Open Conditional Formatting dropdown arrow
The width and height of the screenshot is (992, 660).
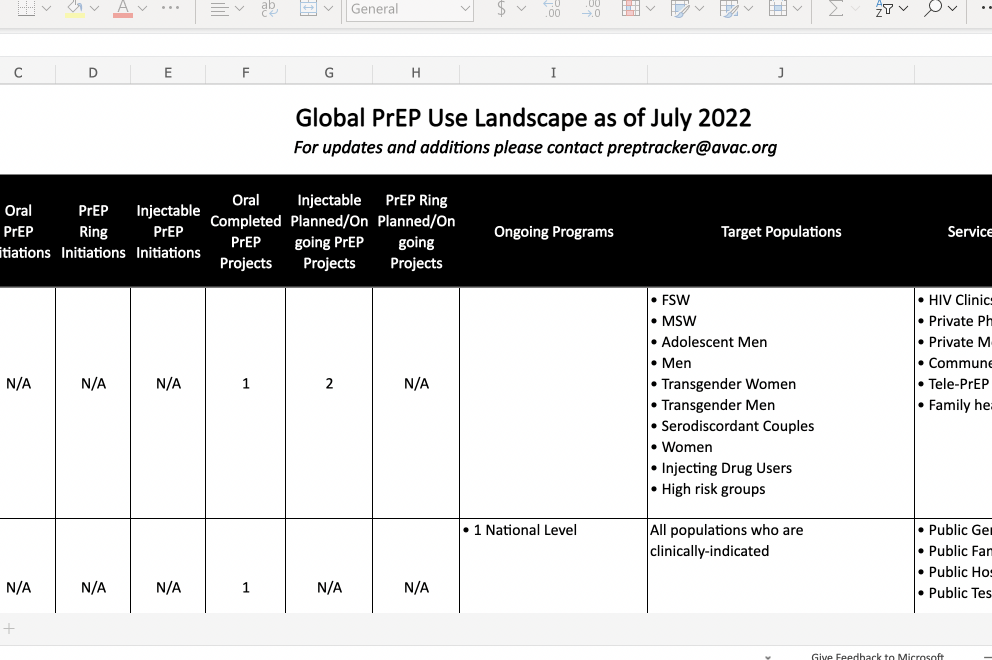tap(650, 8)
